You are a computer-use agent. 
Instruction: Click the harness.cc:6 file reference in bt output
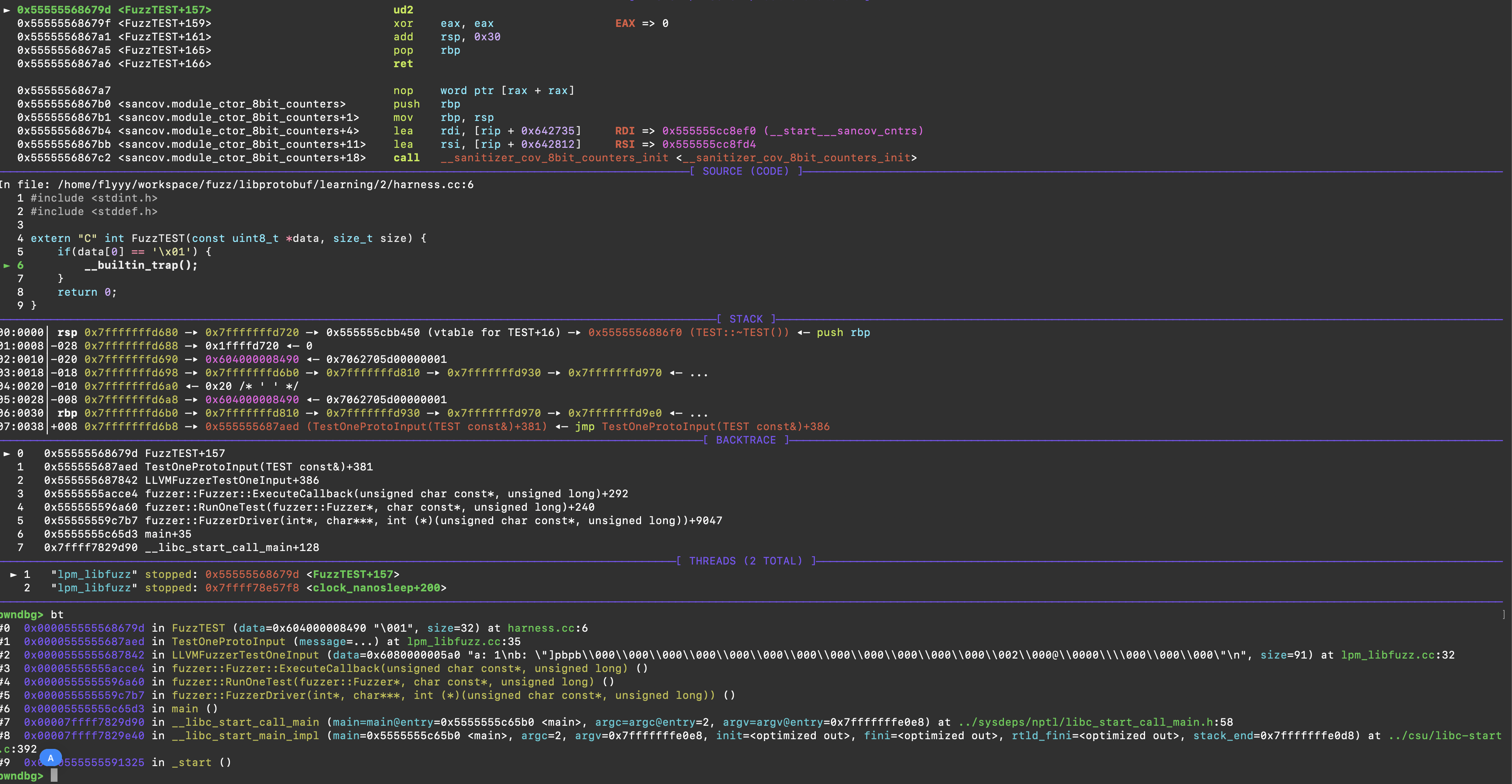tap(547, 628)
